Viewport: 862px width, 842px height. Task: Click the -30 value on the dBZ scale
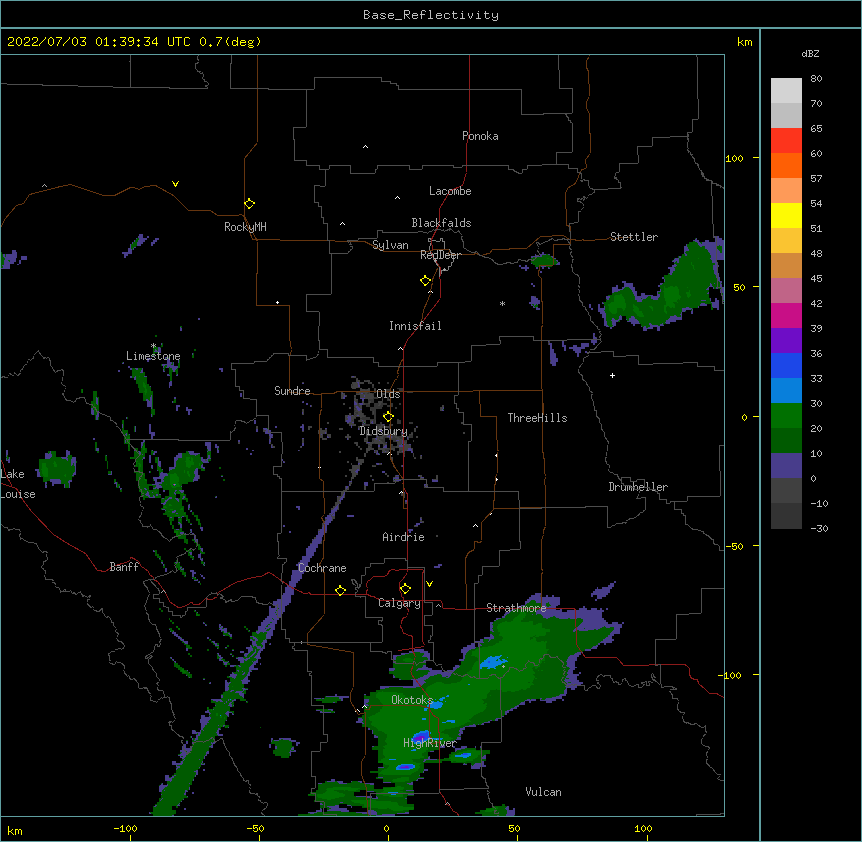point(819,528)
